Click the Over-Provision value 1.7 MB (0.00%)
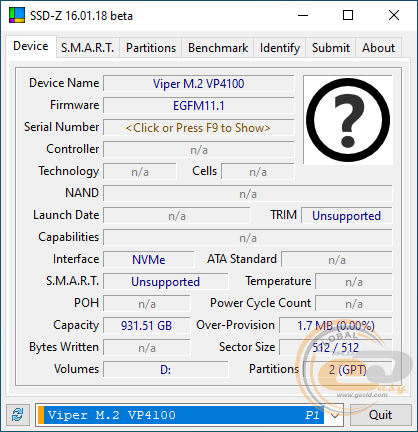The image size is (418, 432). [x=336, y=326]
